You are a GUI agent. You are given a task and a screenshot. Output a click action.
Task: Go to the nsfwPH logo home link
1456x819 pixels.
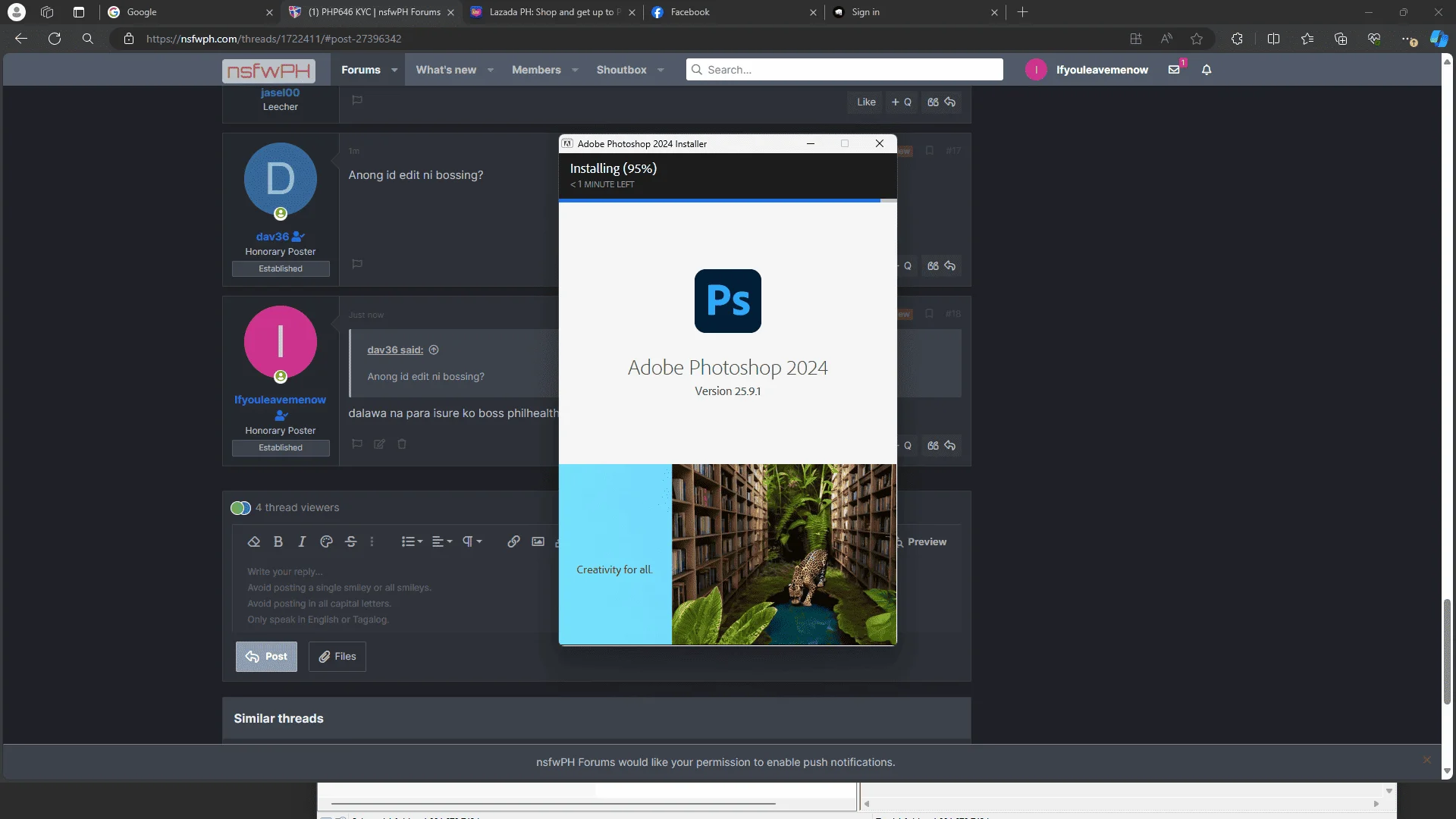(x=268, y=71)
